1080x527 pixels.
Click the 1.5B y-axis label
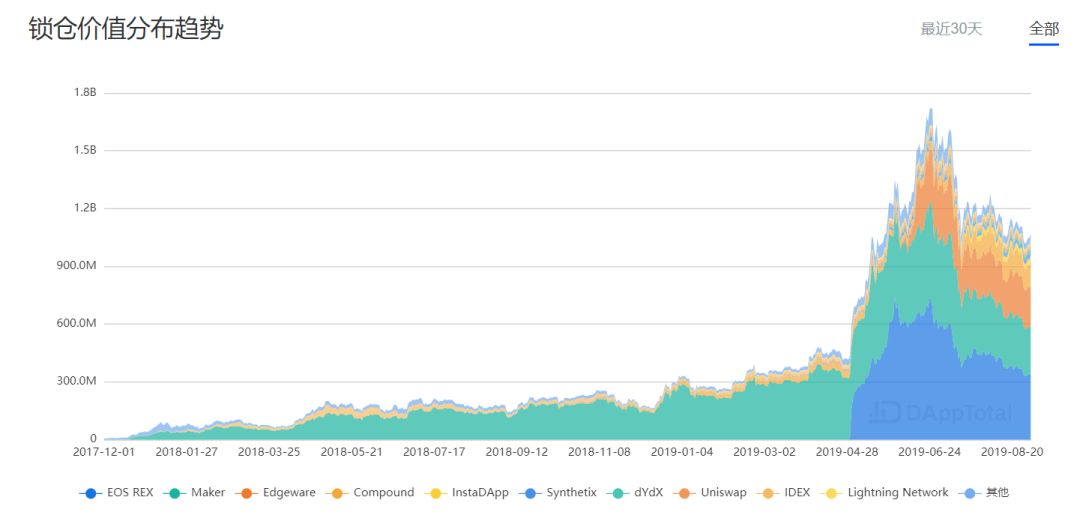pyautogui.click(x=85, y=151)
